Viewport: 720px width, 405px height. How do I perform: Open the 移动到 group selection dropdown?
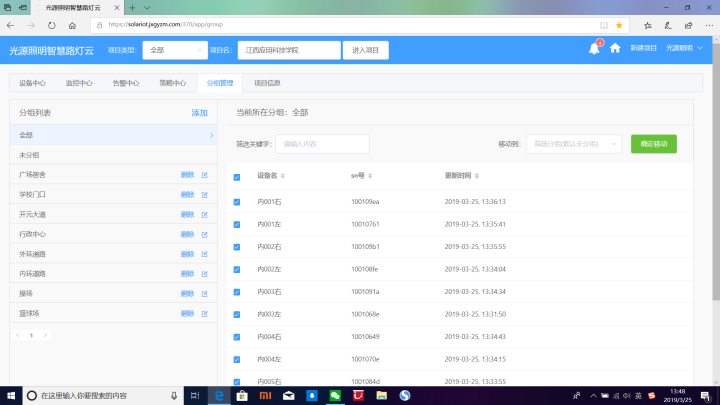click(x=574, y=144)
